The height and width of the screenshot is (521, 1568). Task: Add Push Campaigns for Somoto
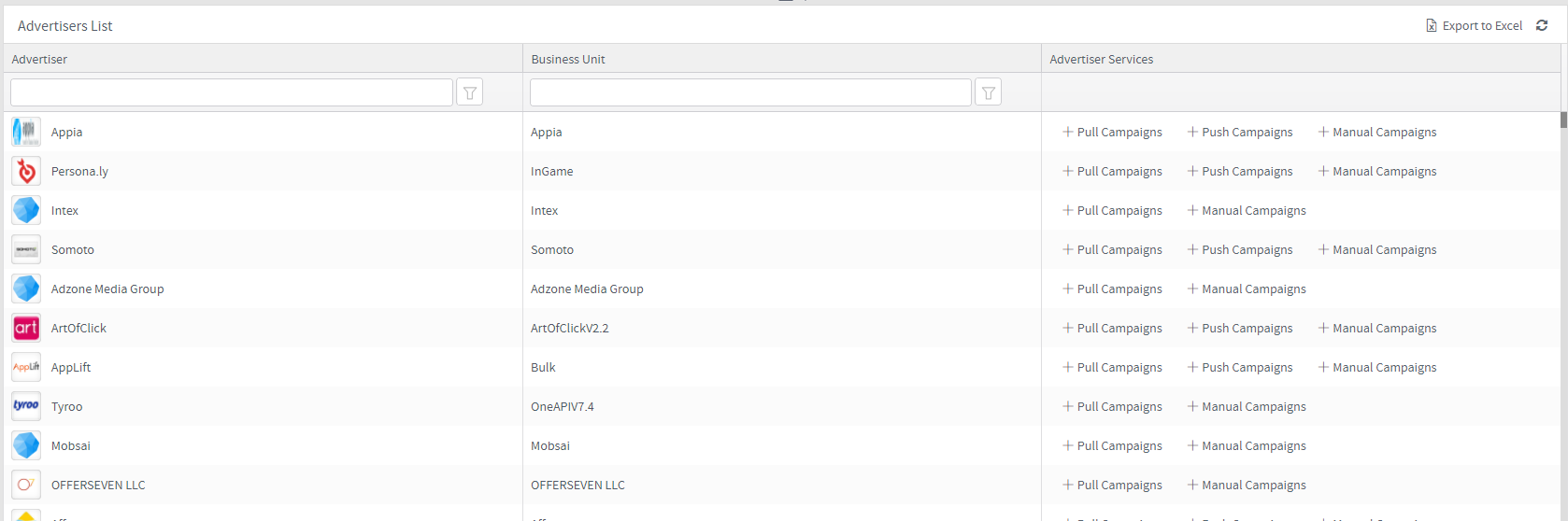coord(1240,249)
